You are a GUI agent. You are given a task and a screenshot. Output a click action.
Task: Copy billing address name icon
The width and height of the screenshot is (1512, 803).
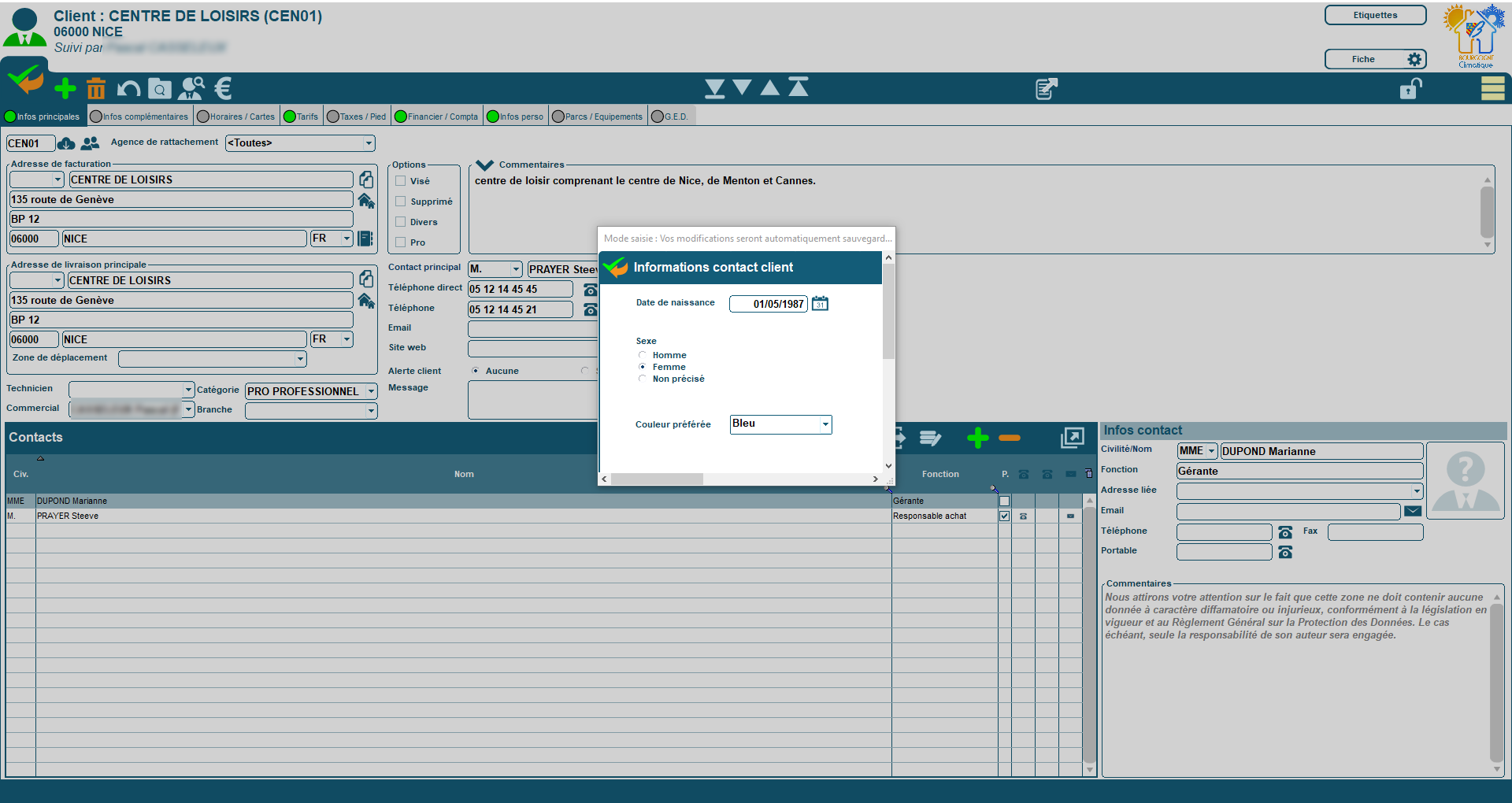tap(366, 179)
